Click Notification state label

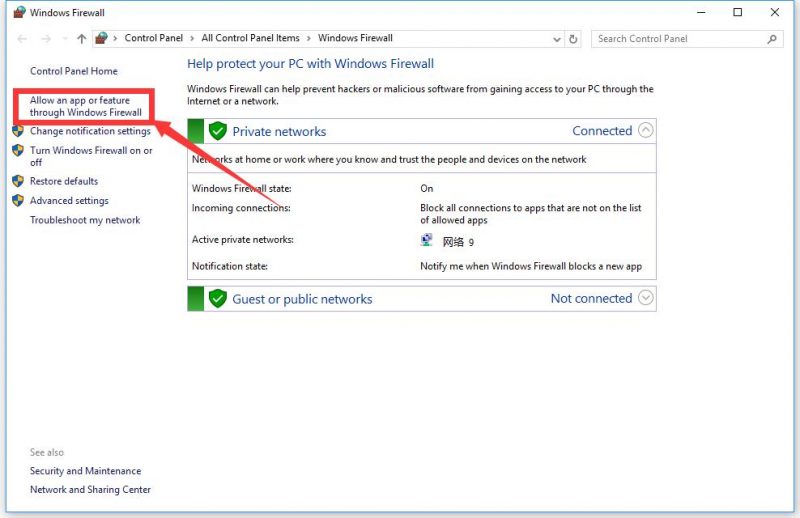(230, 266)
